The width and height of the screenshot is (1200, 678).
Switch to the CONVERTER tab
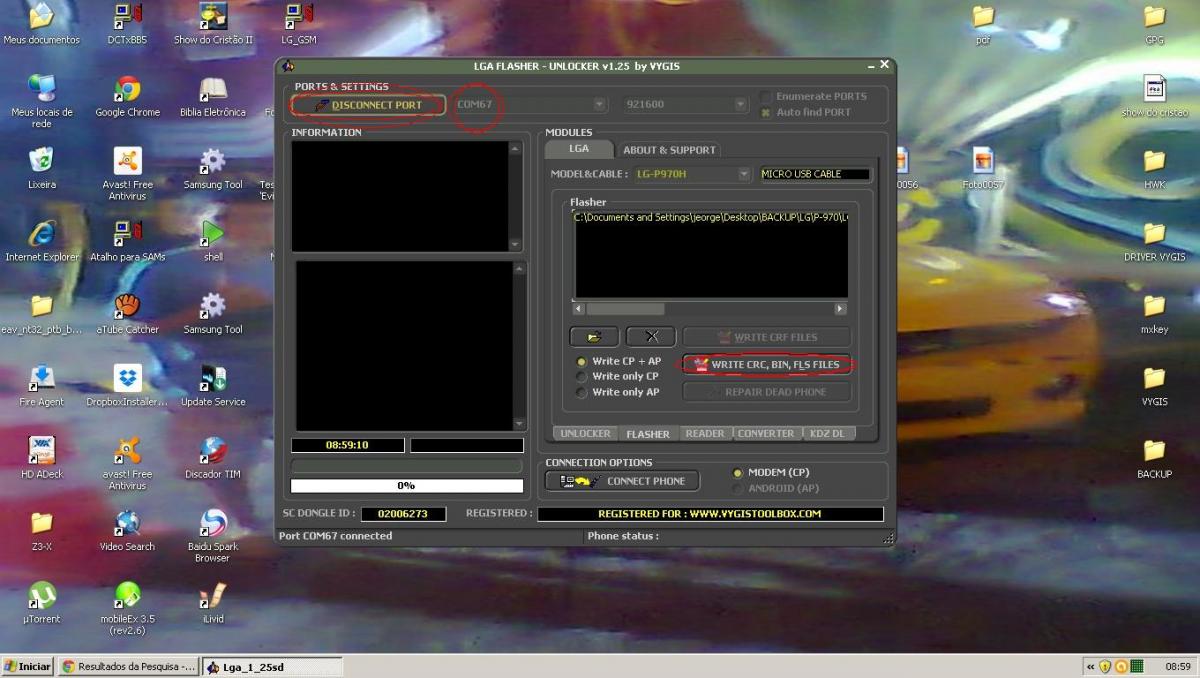point(765,434)
